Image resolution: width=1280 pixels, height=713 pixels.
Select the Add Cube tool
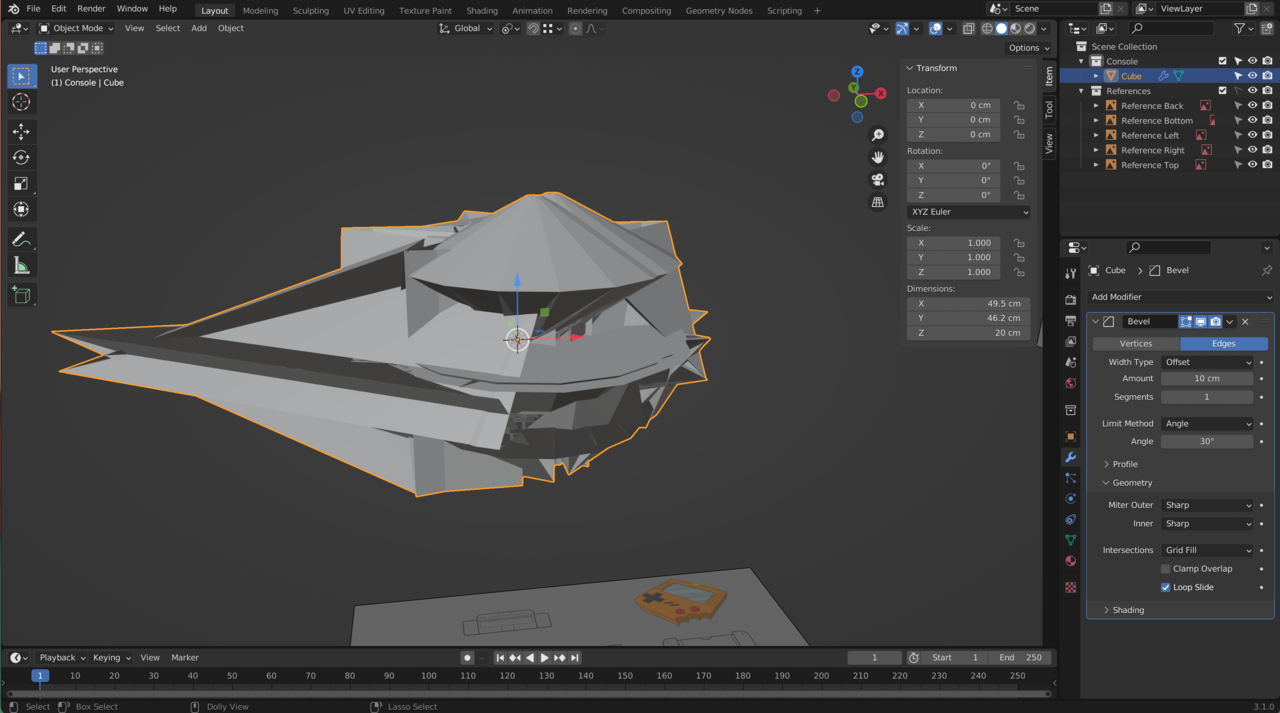click(x=21, y=295)
